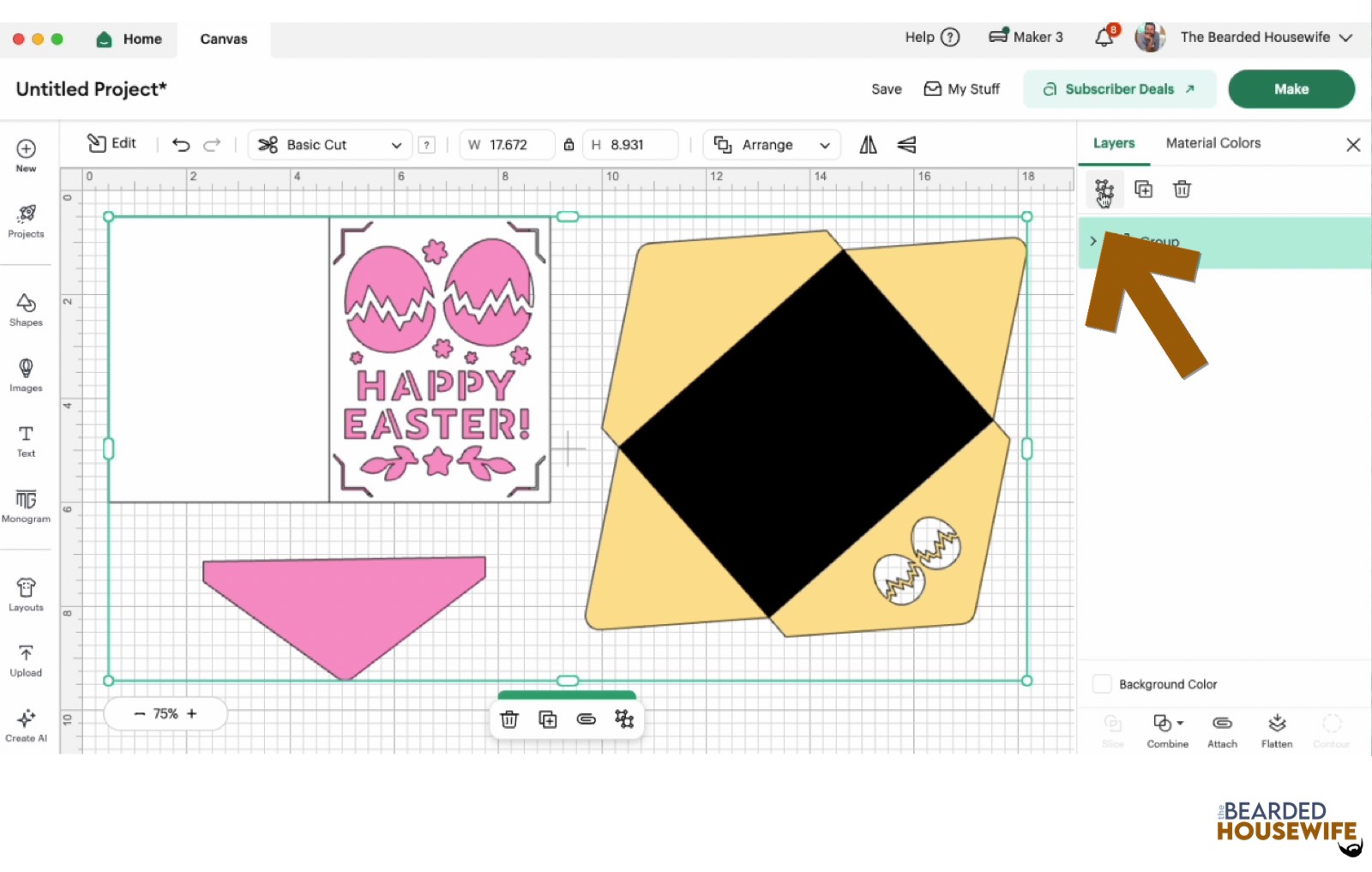The width and height of the screenshot is (1372, 872).
Task: Delete the selection with the trash icon
Action: point(1182,189)
